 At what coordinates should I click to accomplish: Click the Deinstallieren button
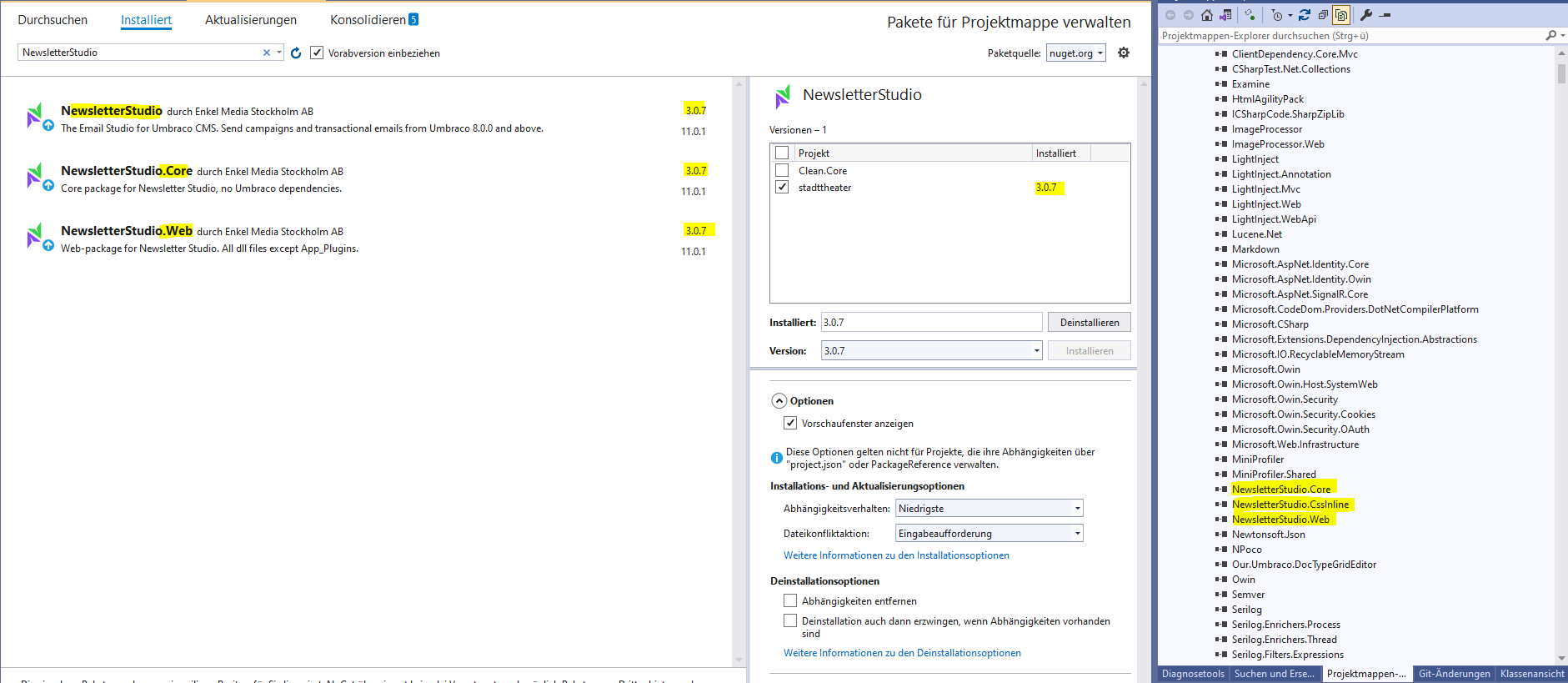click(1090, 322)
